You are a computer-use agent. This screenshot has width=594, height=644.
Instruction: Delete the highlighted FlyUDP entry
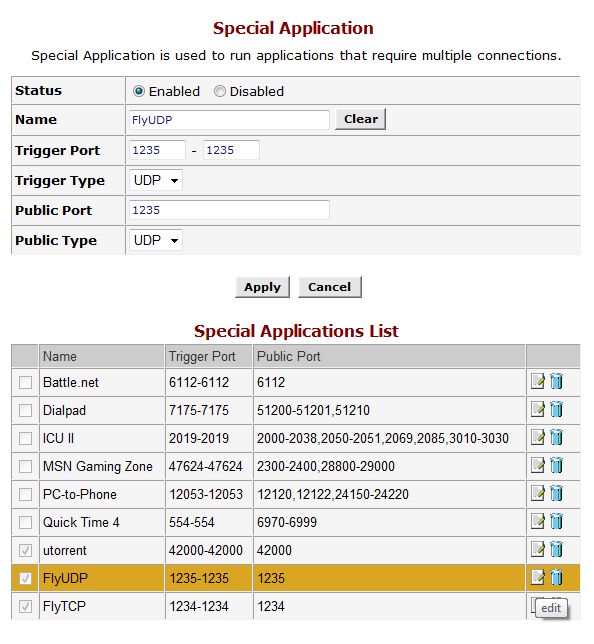556,577
